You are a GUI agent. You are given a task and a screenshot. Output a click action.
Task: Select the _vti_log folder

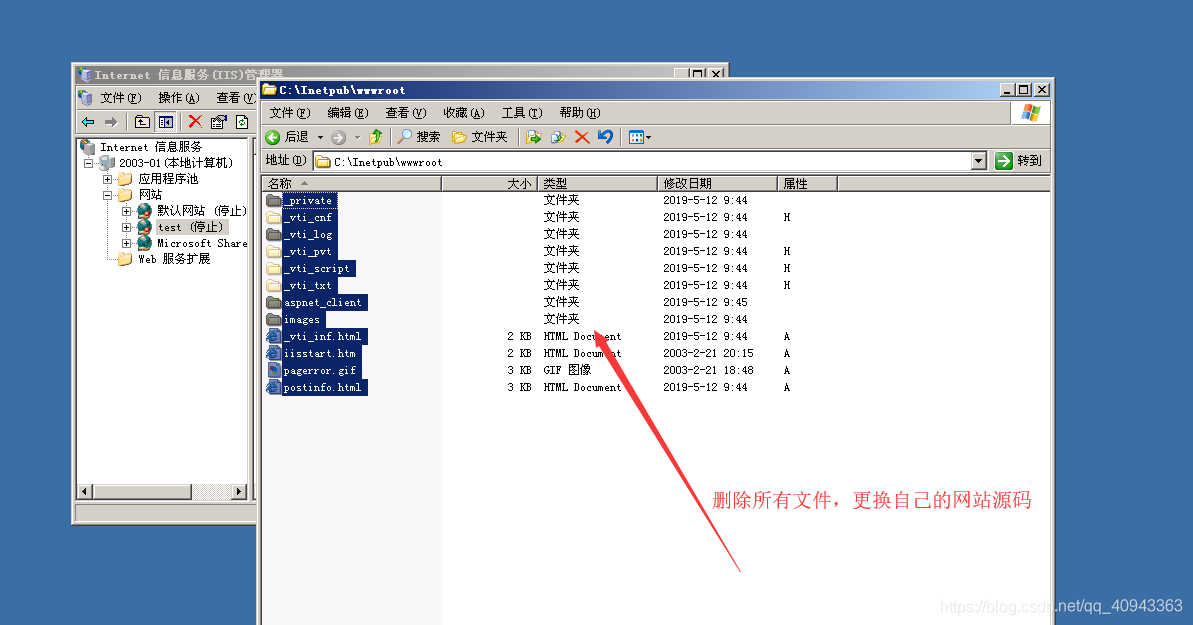click(308, 234)
